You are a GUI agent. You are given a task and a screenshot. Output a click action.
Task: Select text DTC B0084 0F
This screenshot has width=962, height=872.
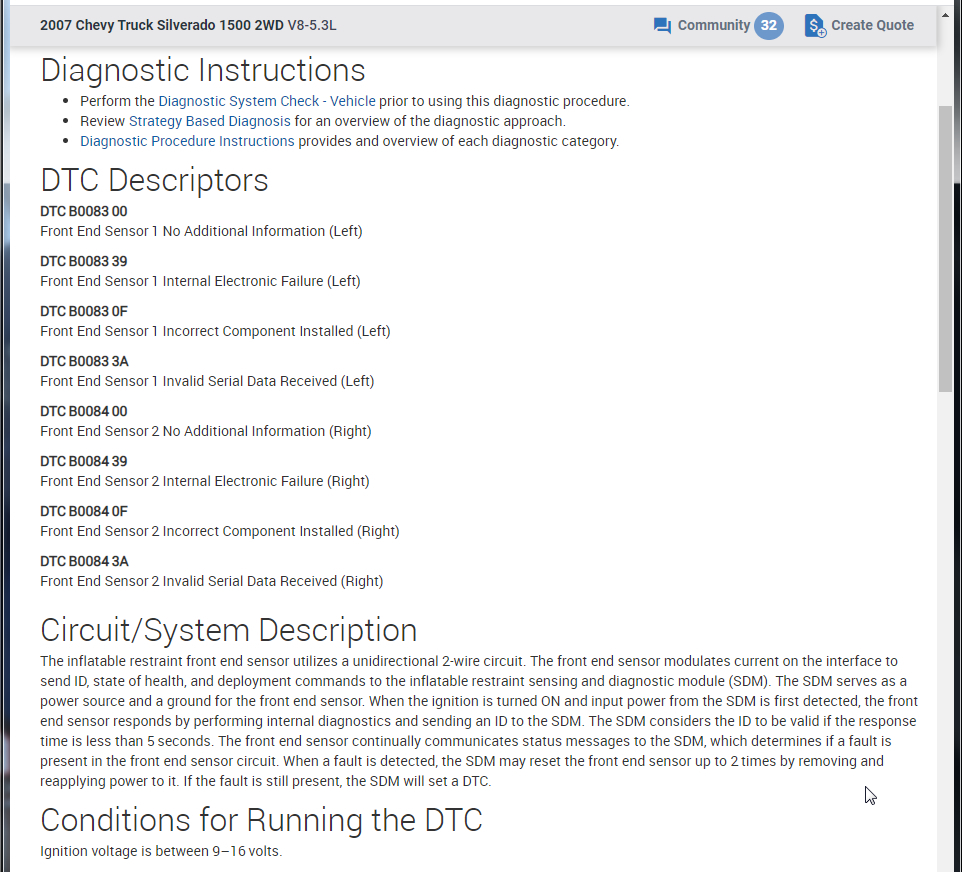pos(83,512)
